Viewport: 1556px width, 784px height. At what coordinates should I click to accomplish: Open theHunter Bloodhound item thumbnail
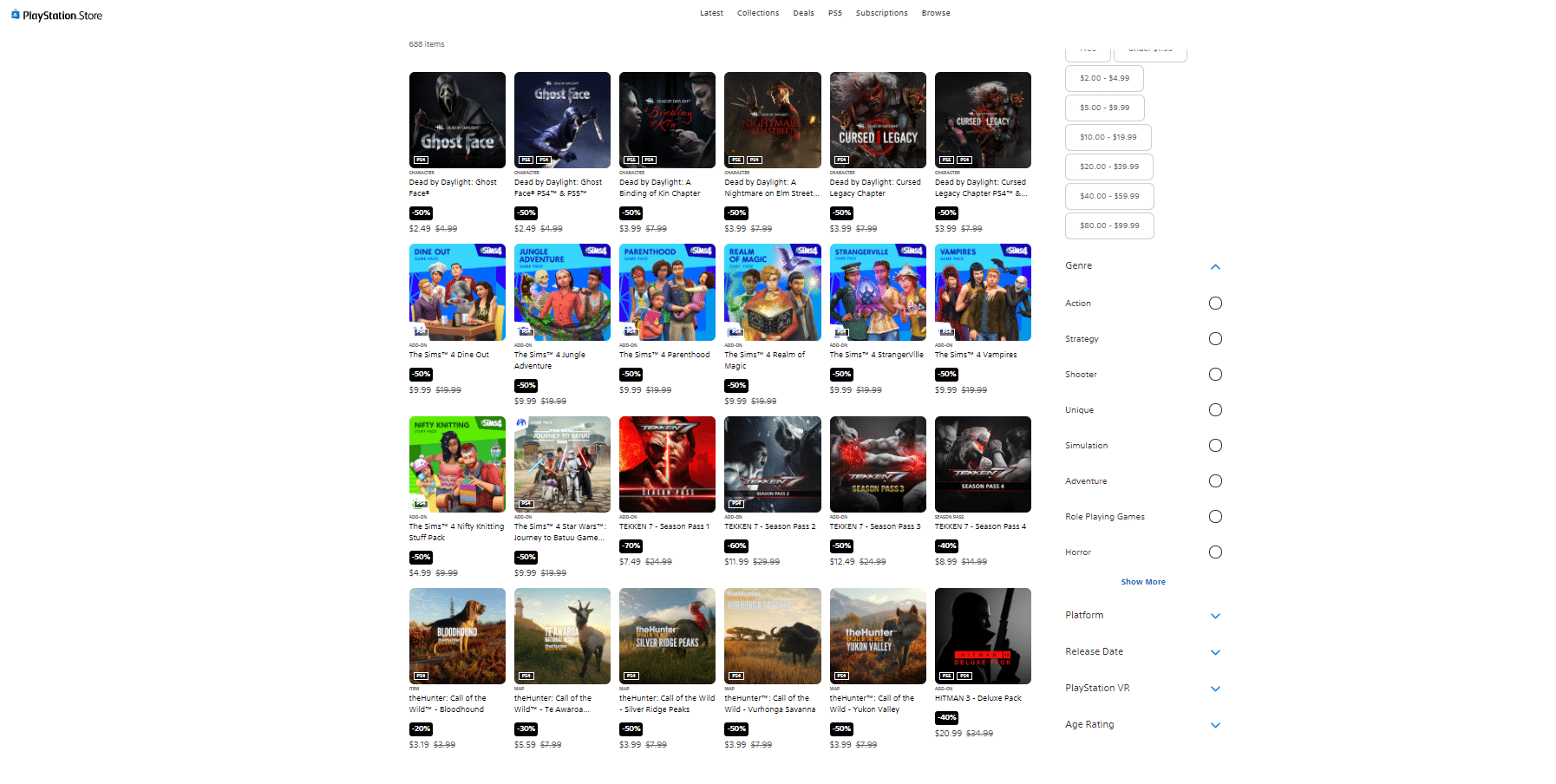[457, 636]
